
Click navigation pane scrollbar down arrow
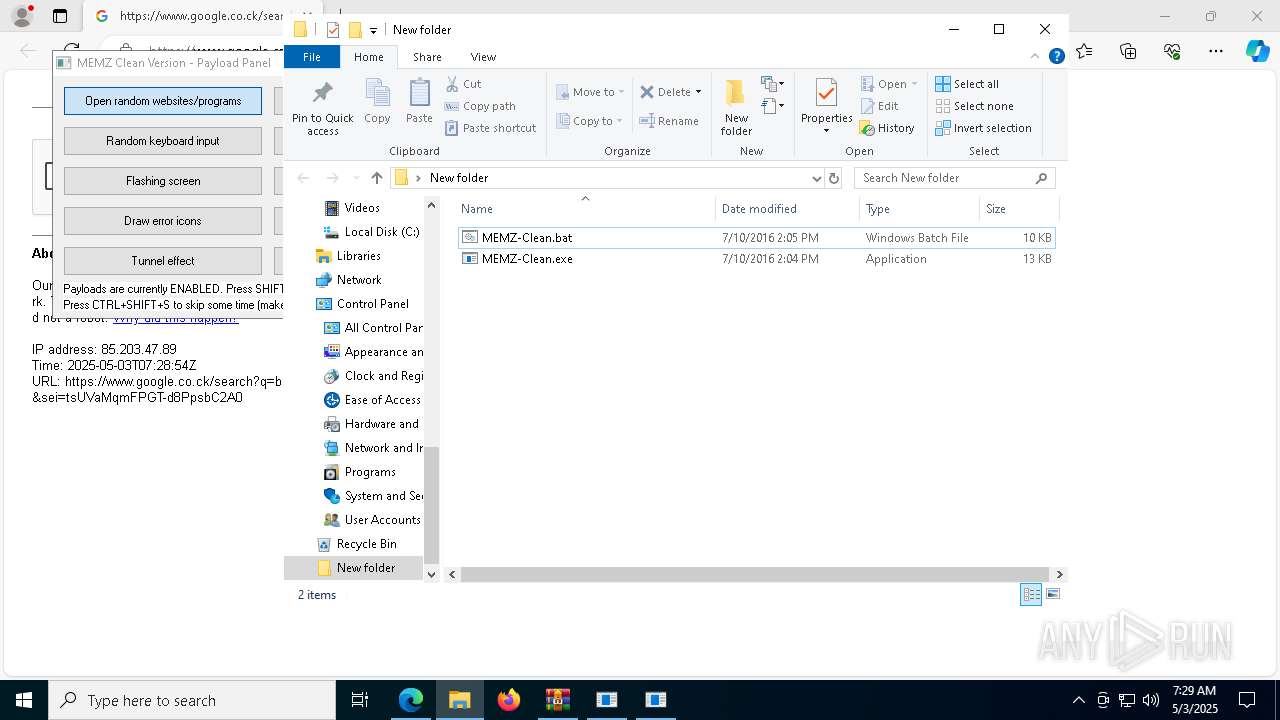point(432,574)
